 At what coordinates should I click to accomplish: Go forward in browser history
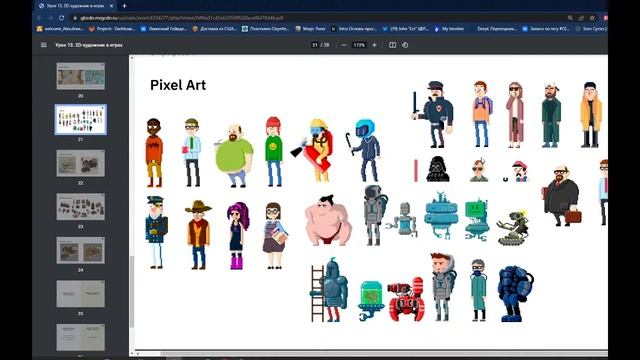(50, 18)
